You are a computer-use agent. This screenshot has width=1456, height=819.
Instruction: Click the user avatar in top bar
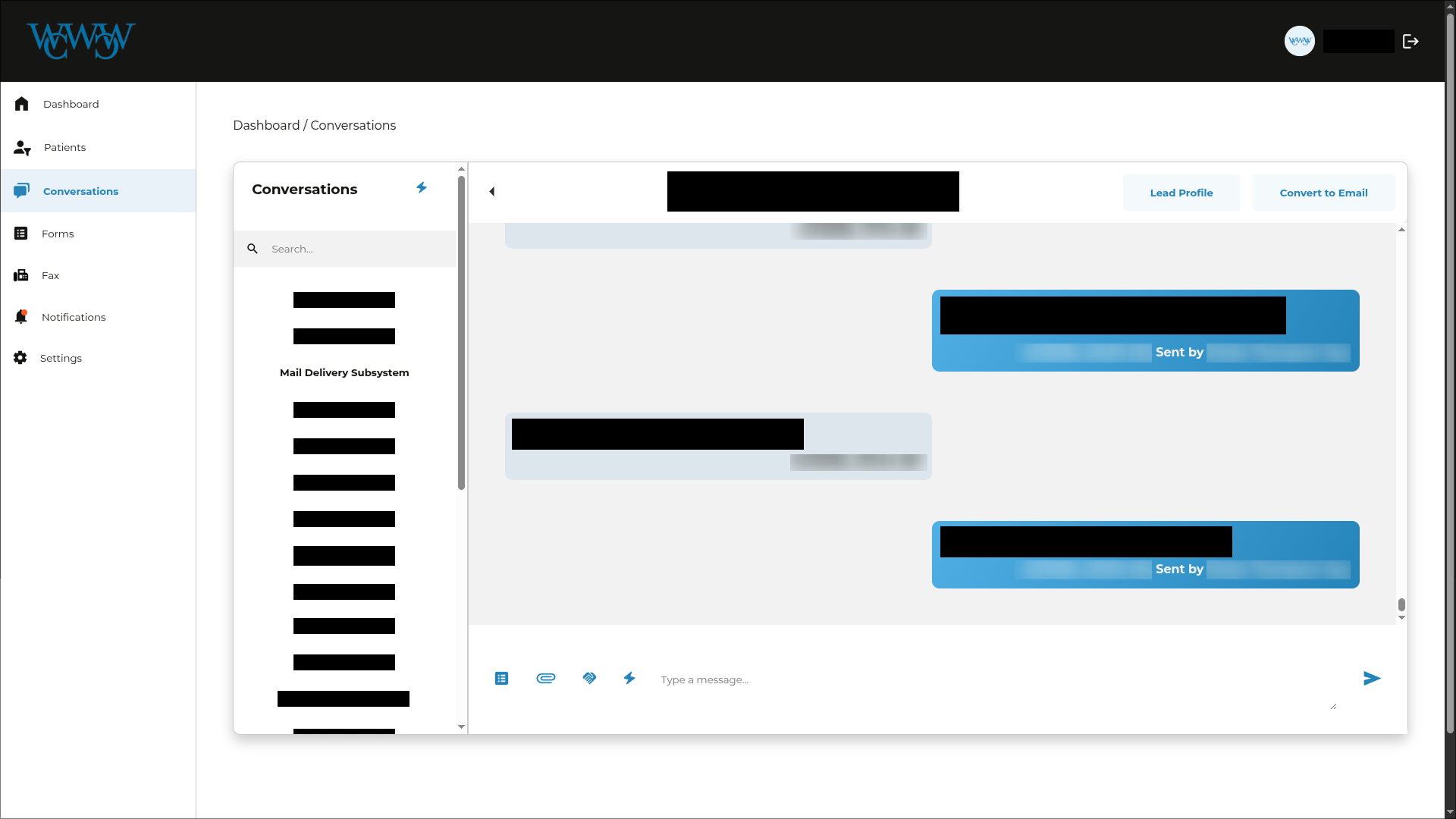click(1299, 42)
